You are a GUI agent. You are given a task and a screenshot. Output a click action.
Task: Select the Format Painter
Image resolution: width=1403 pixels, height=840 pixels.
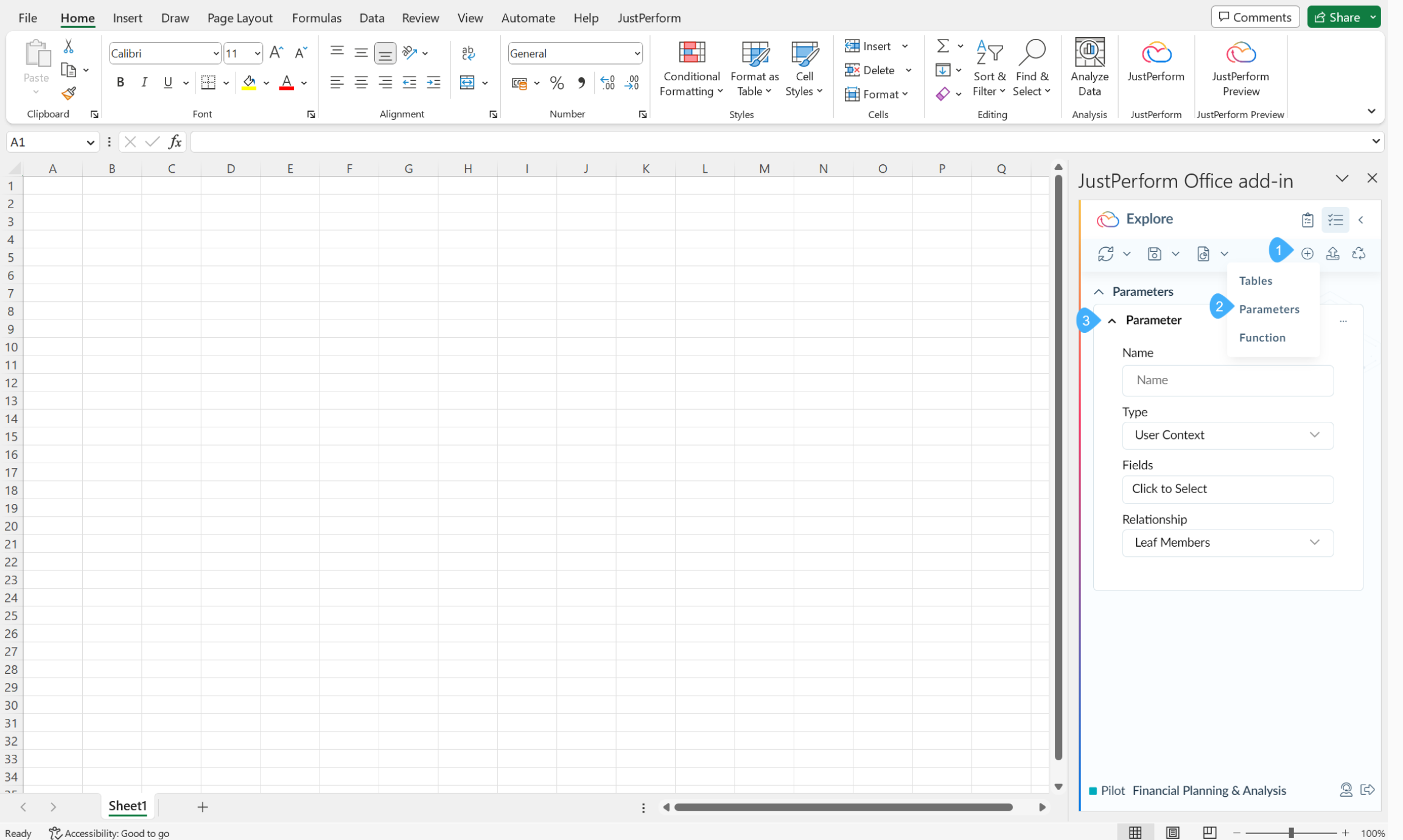point(68,94)
